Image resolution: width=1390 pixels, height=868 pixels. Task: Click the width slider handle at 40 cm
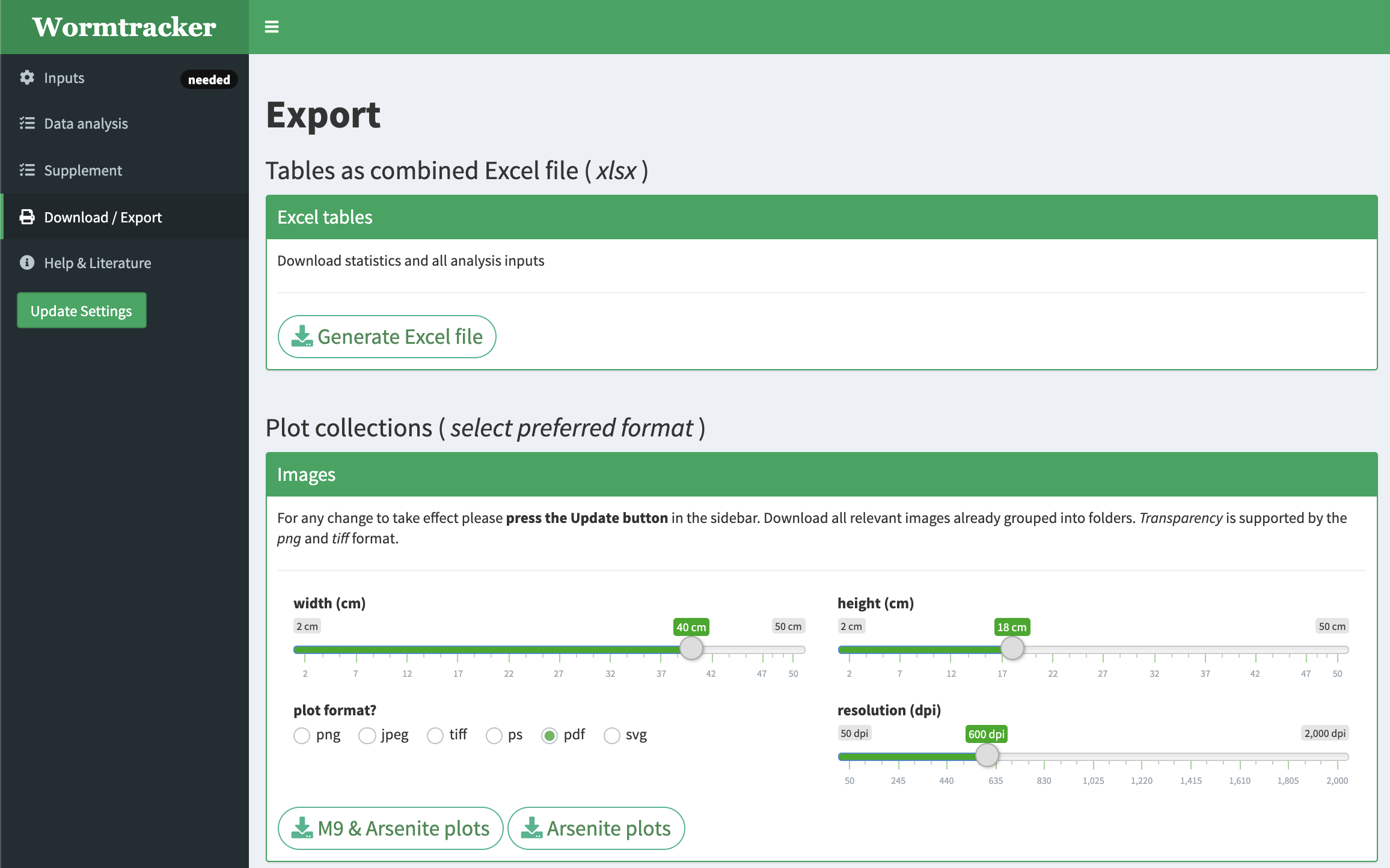click(x=691, y=648)
